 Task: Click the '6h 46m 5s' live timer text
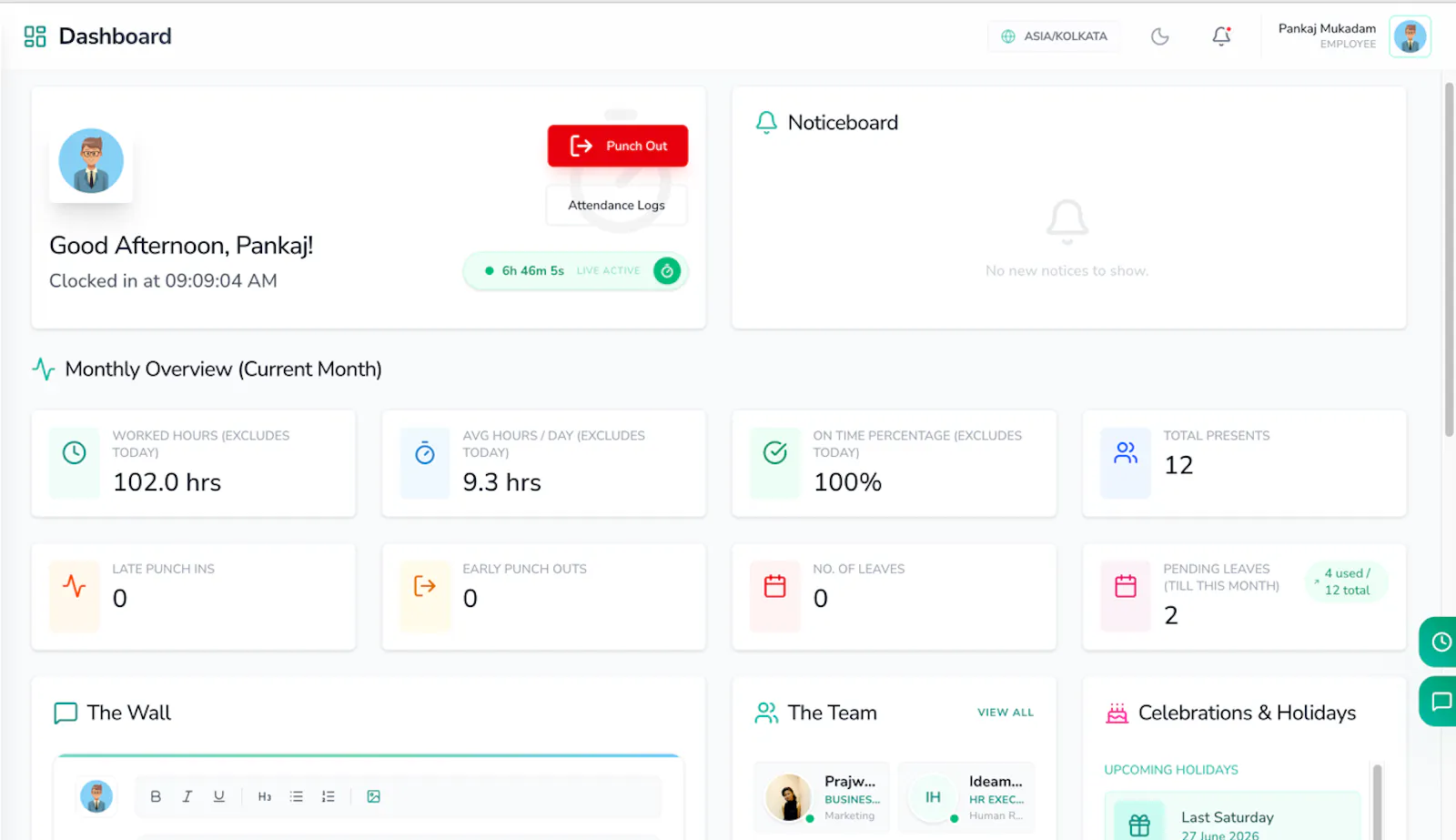point(533,270)
